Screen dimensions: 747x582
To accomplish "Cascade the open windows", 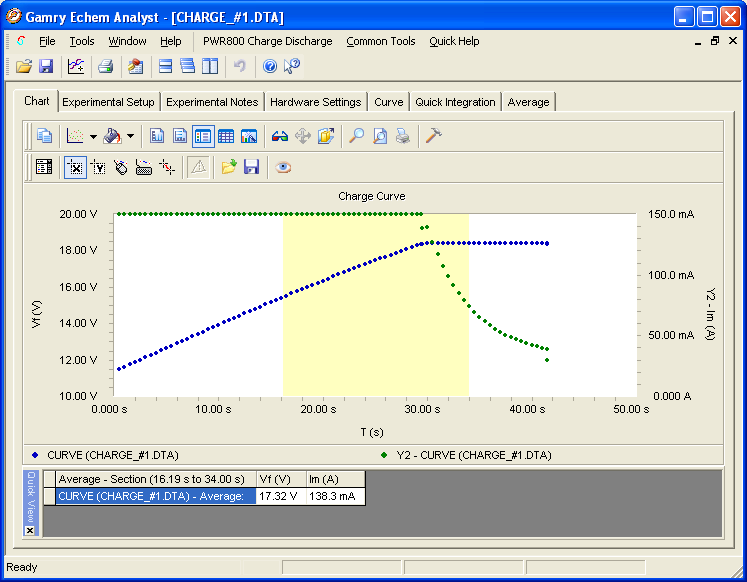I will [188, 66].
